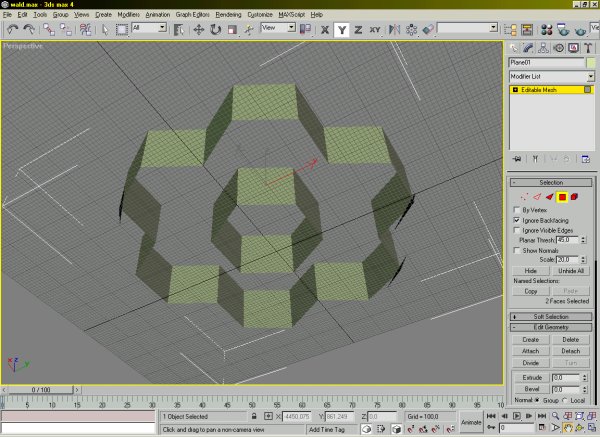Open the Modifiers menu
Screen dimensions: 600x437
128,16
